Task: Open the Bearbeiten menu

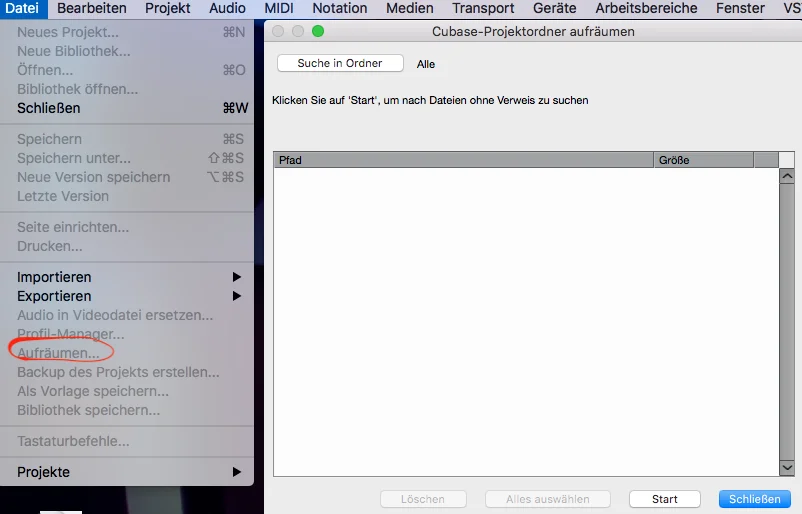Action: pos(92,8)
